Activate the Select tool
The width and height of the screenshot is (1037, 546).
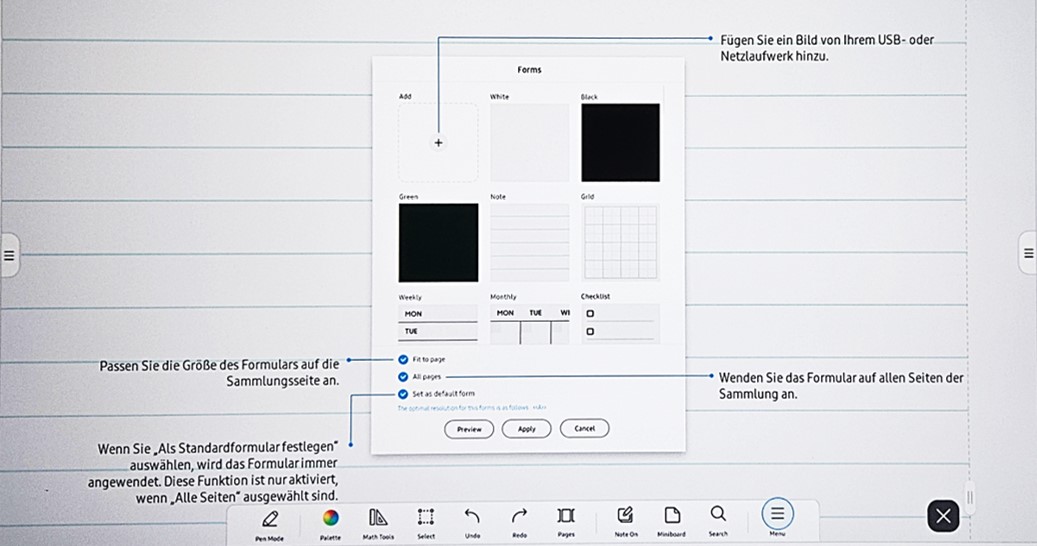click(x=426, y=517)
